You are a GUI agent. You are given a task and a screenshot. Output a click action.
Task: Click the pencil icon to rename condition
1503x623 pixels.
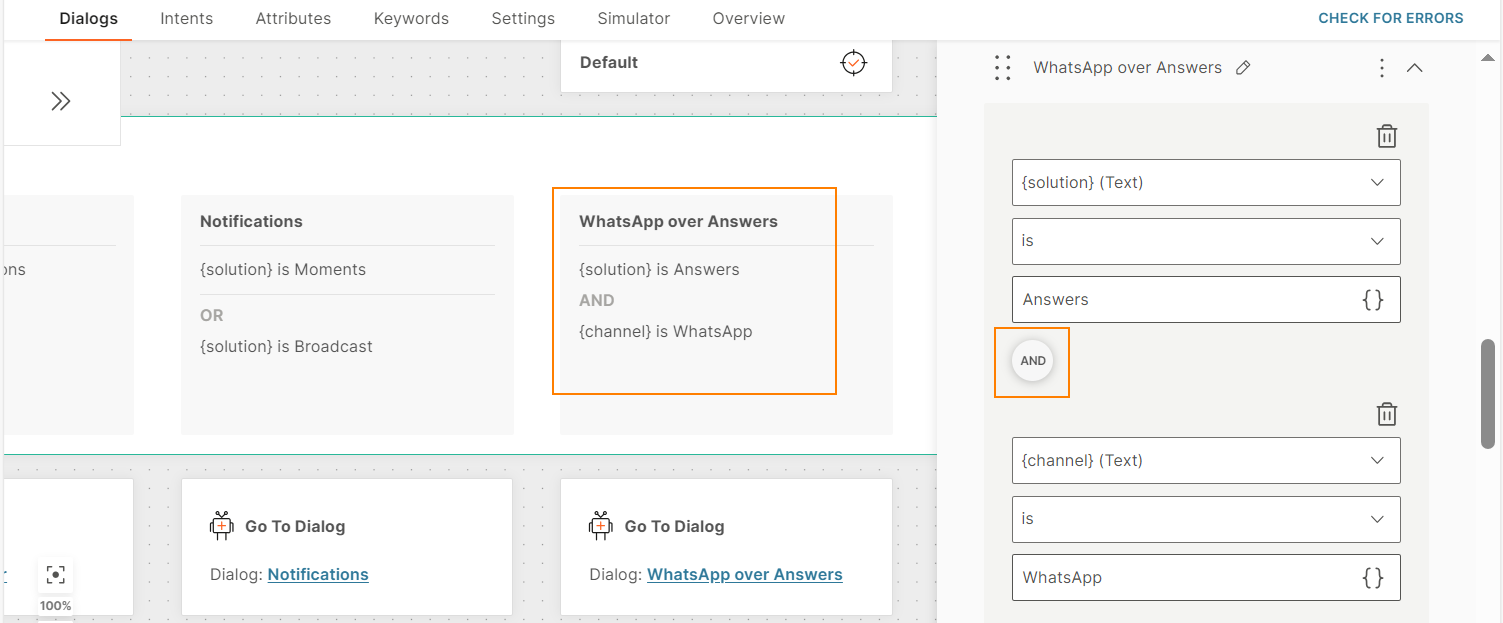tap(1243, 68)
